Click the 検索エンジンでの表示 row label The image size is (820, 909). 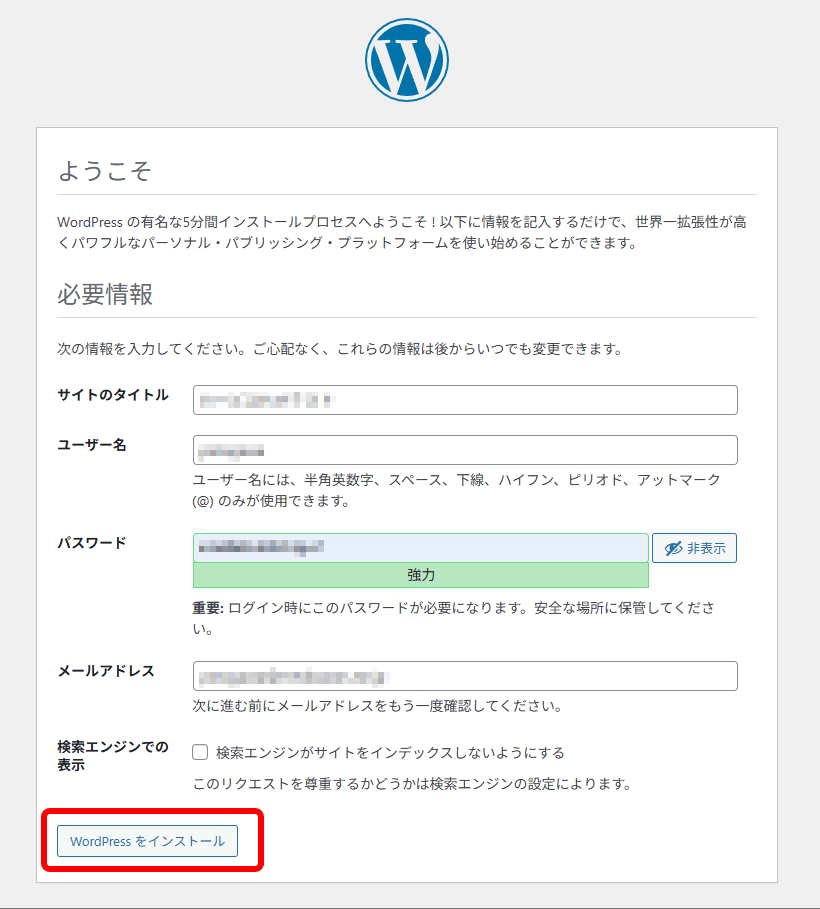pyautogui.click(x=113, y=756)
